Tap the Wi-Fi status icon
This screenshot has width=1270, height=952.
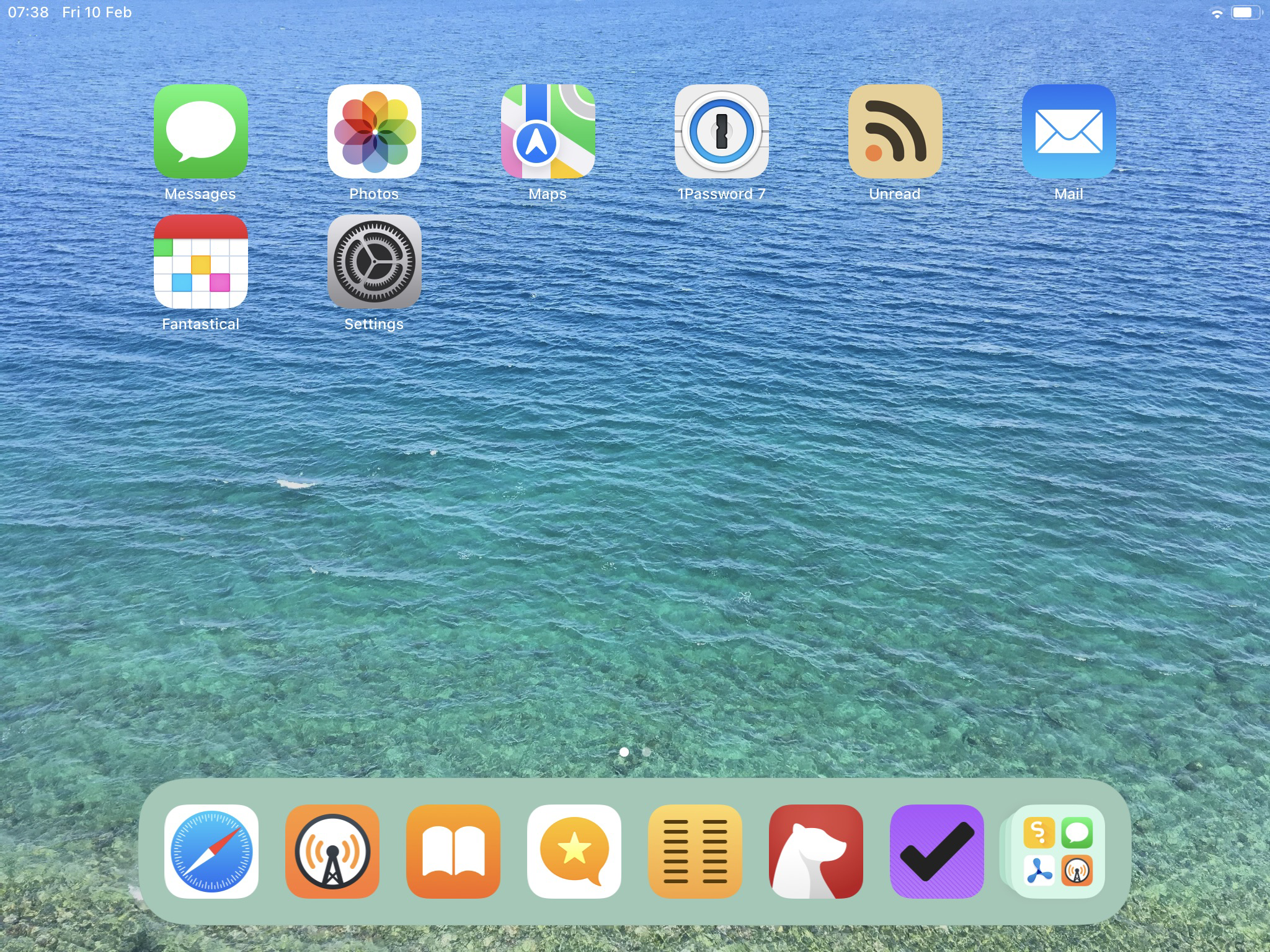pos(1217,13)
